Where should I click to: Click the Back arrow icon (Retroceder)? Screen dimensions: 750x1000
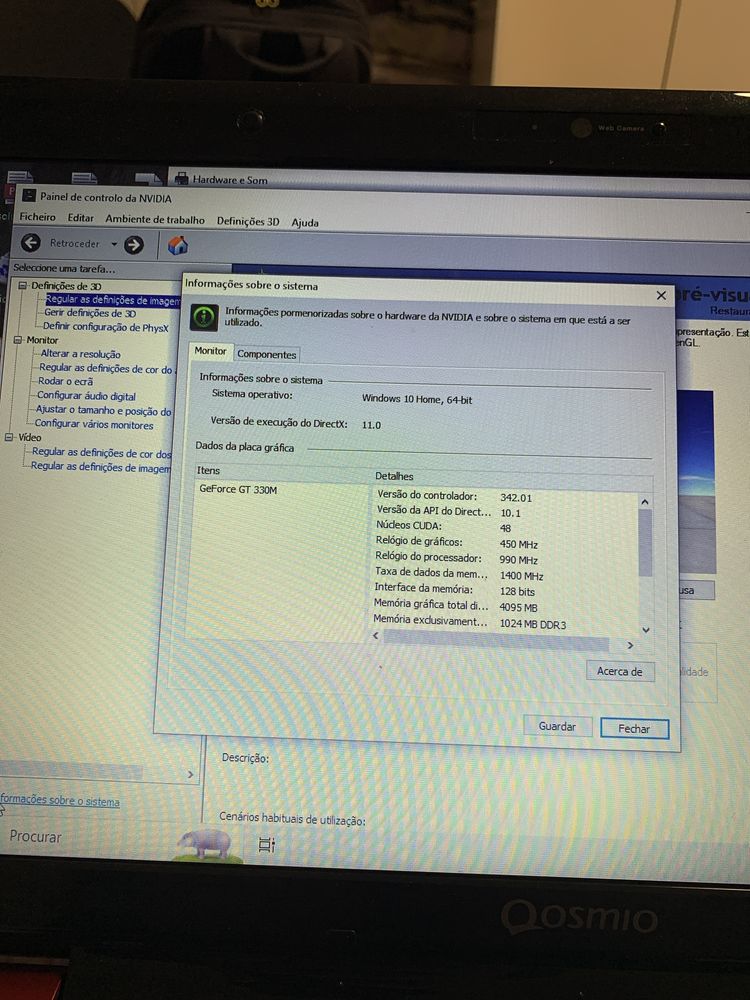[30, 242]
